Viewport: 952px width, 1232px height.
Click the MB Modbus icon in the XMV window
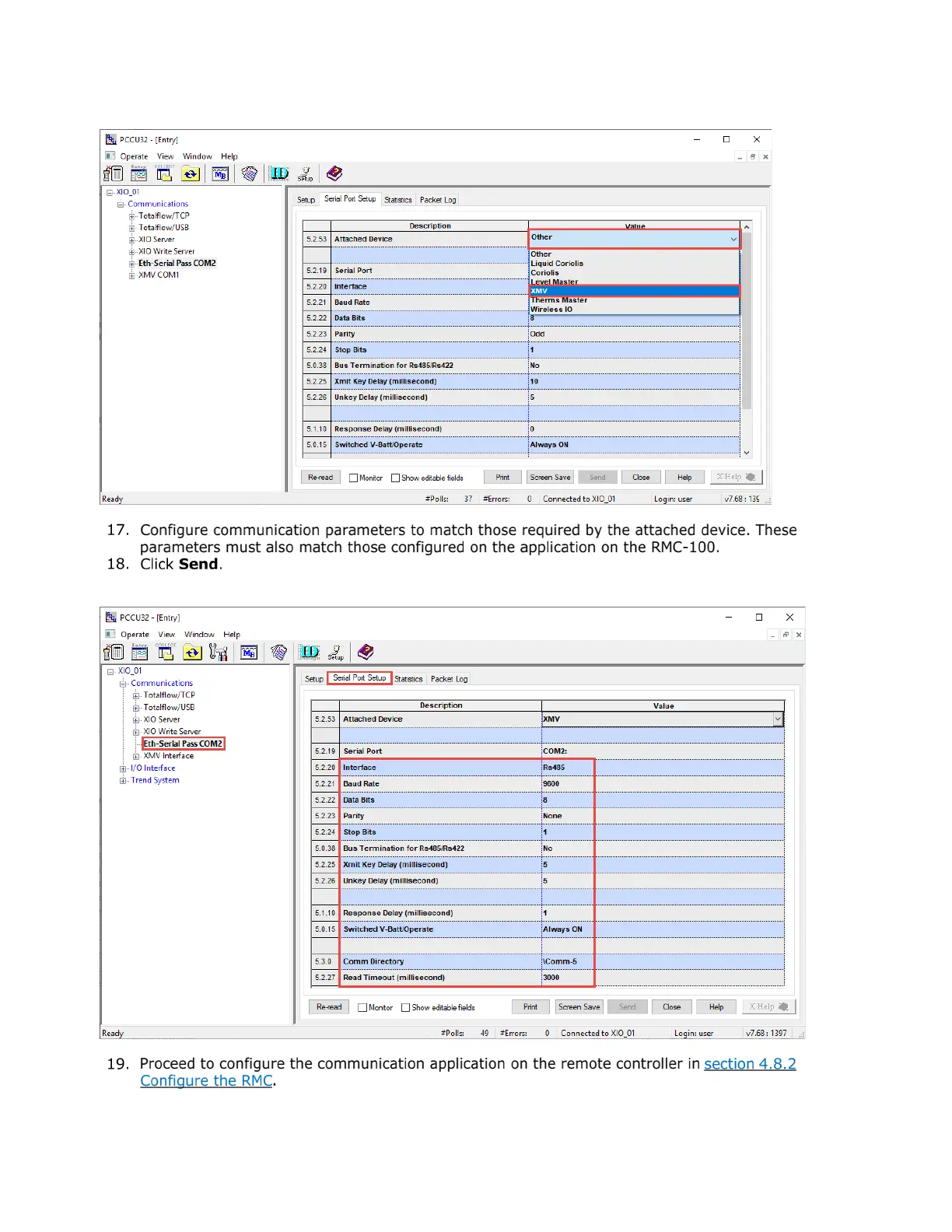249,653
